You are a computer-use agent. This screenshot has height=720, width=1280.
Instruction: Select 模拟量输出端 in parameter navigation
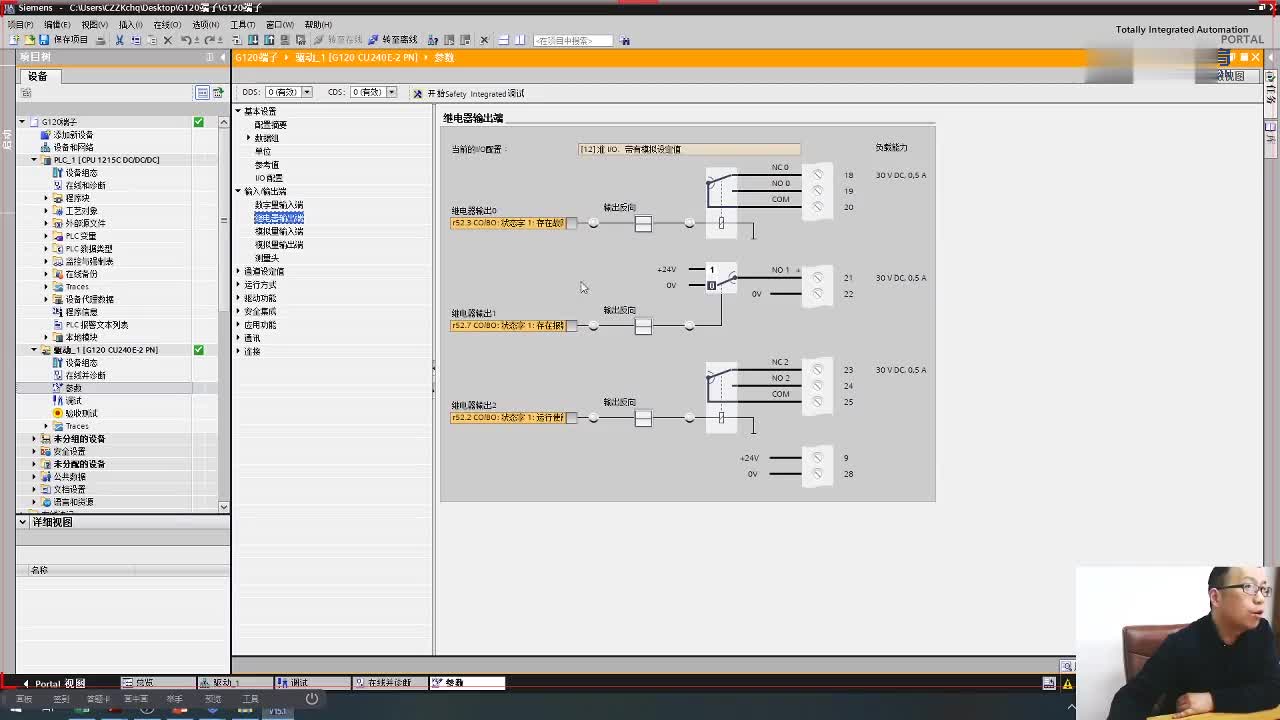[279, 245]
